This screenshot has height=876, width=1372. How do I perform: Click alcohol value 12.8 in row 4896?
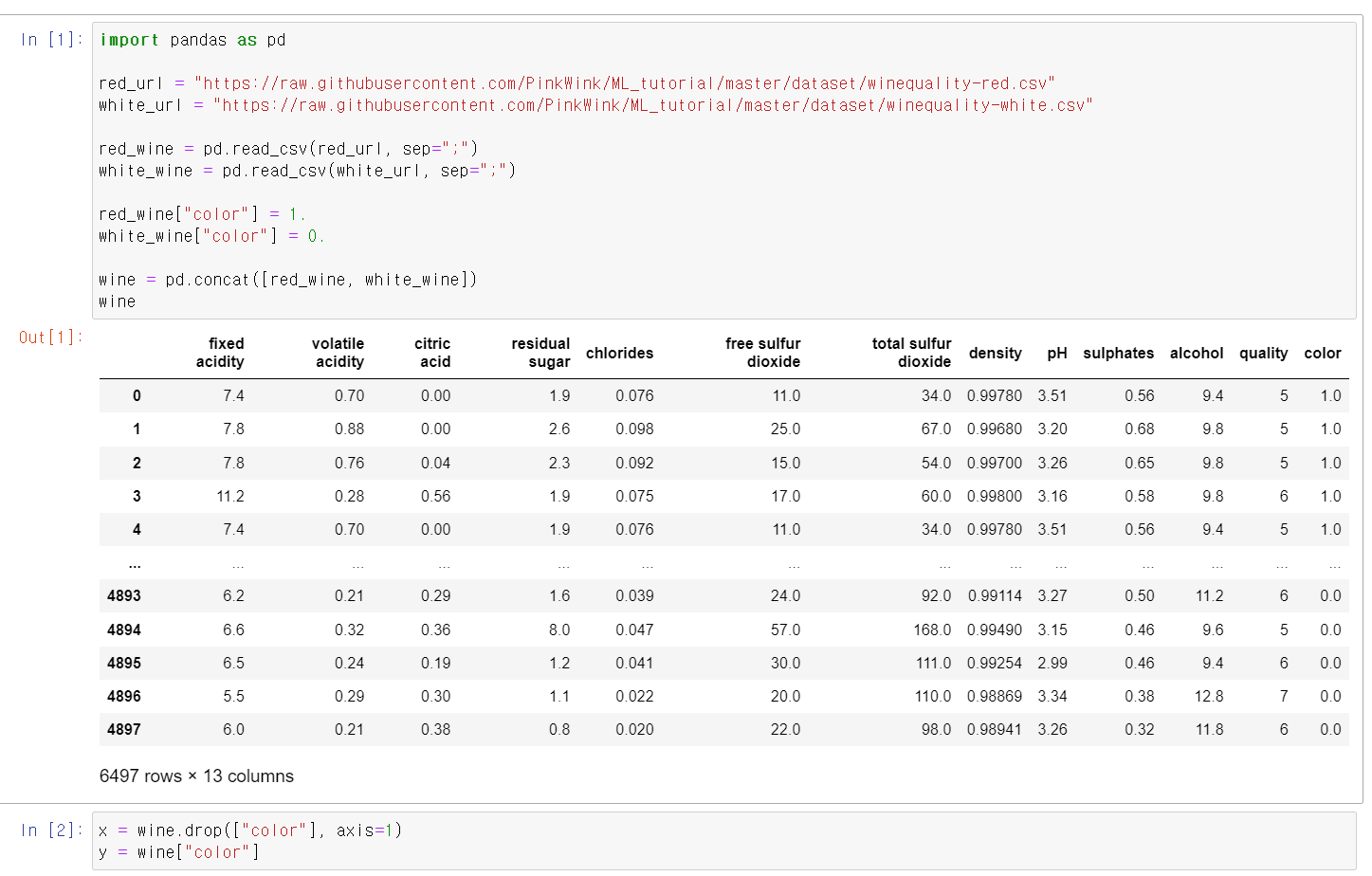point(1209,697)
